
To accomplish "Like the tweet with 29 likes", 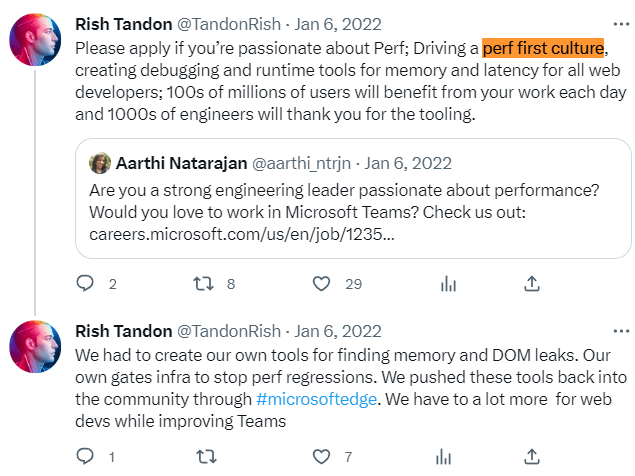I will point(322,284).
